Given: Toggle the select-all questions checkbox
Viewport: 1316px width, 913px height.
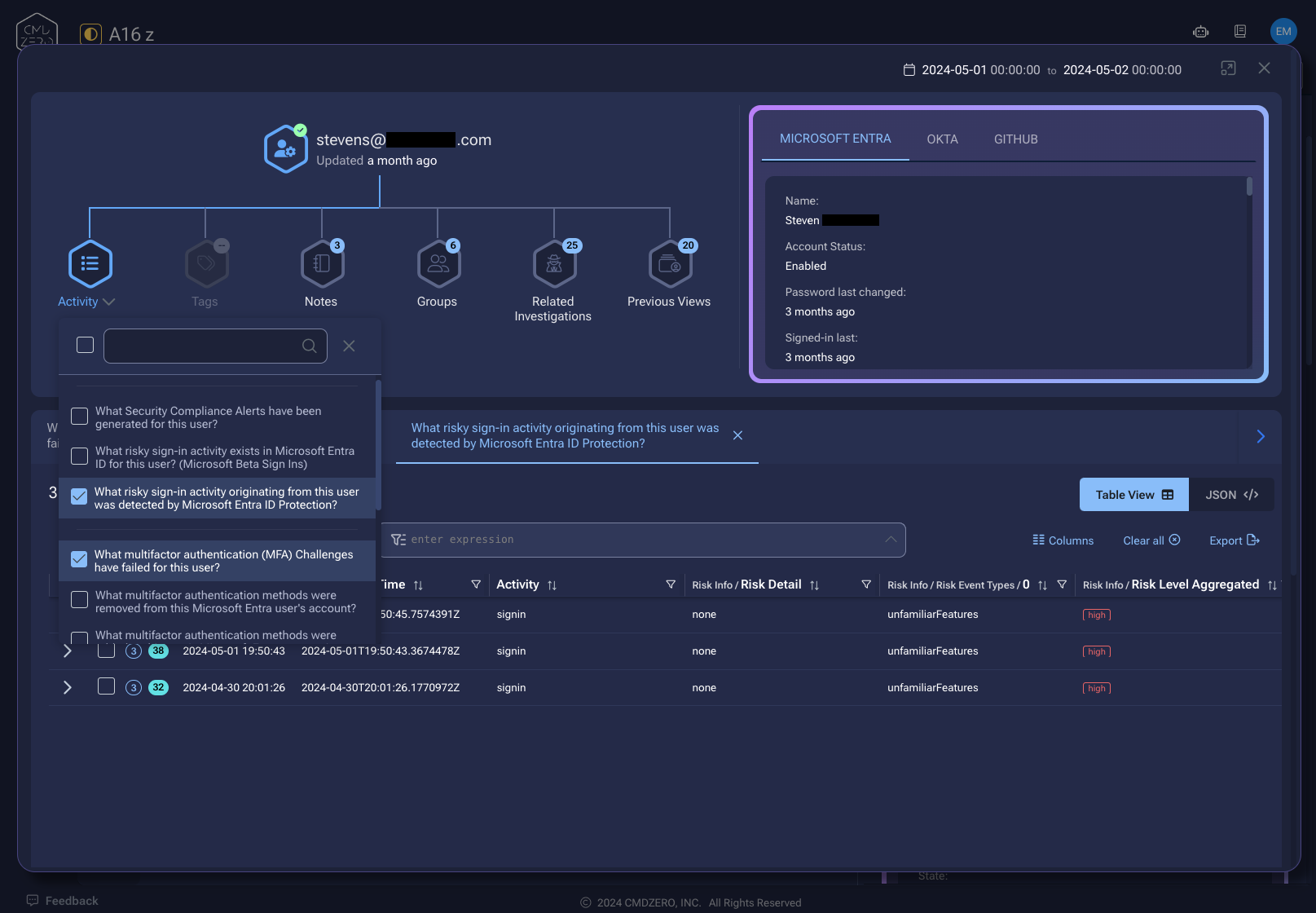Looking at the screenshot, I should coord(85,345).
